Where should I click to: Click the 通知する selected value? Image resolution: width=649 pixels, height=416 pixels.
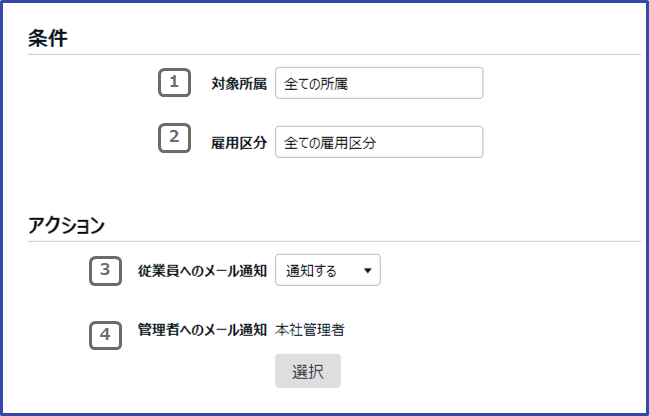[x=312, y=270]
